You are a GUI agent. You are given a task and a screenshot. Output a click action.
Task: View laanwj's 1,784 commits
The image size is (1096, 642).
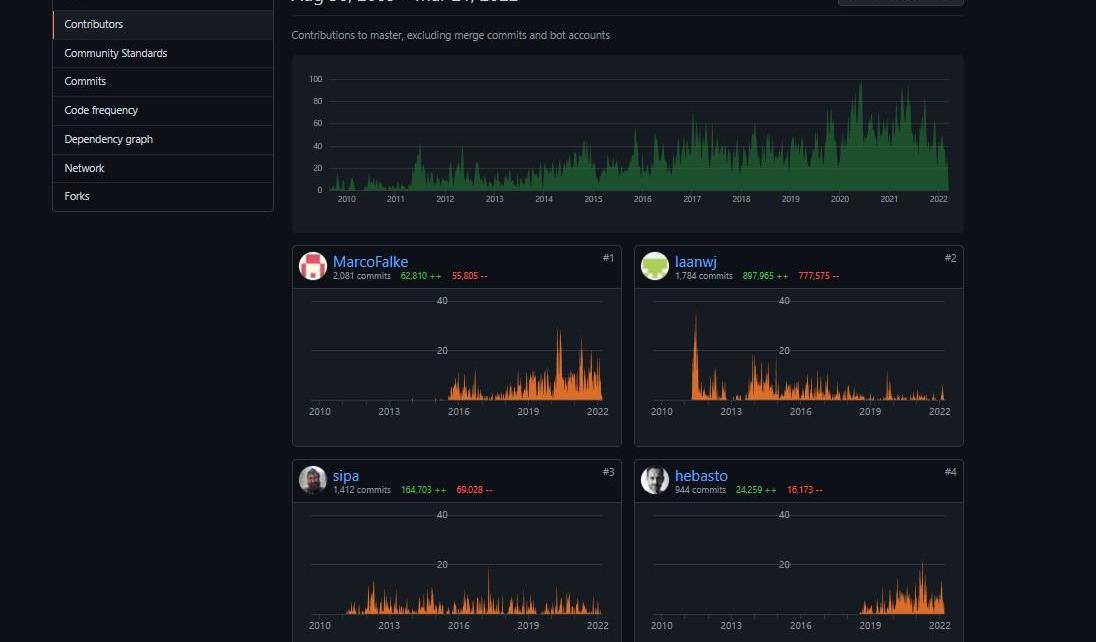click(703, 276)
